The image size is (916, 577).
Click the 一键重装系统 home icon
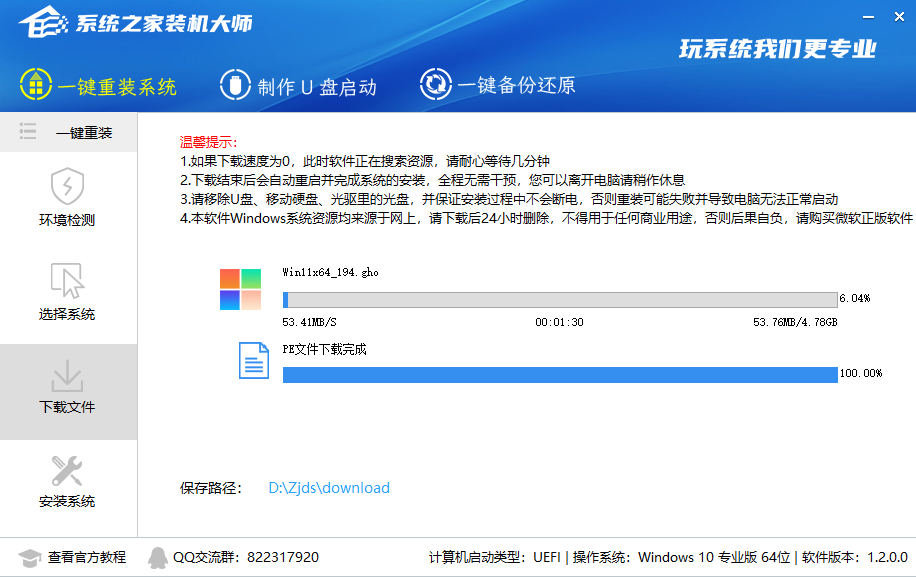(37, 85)
